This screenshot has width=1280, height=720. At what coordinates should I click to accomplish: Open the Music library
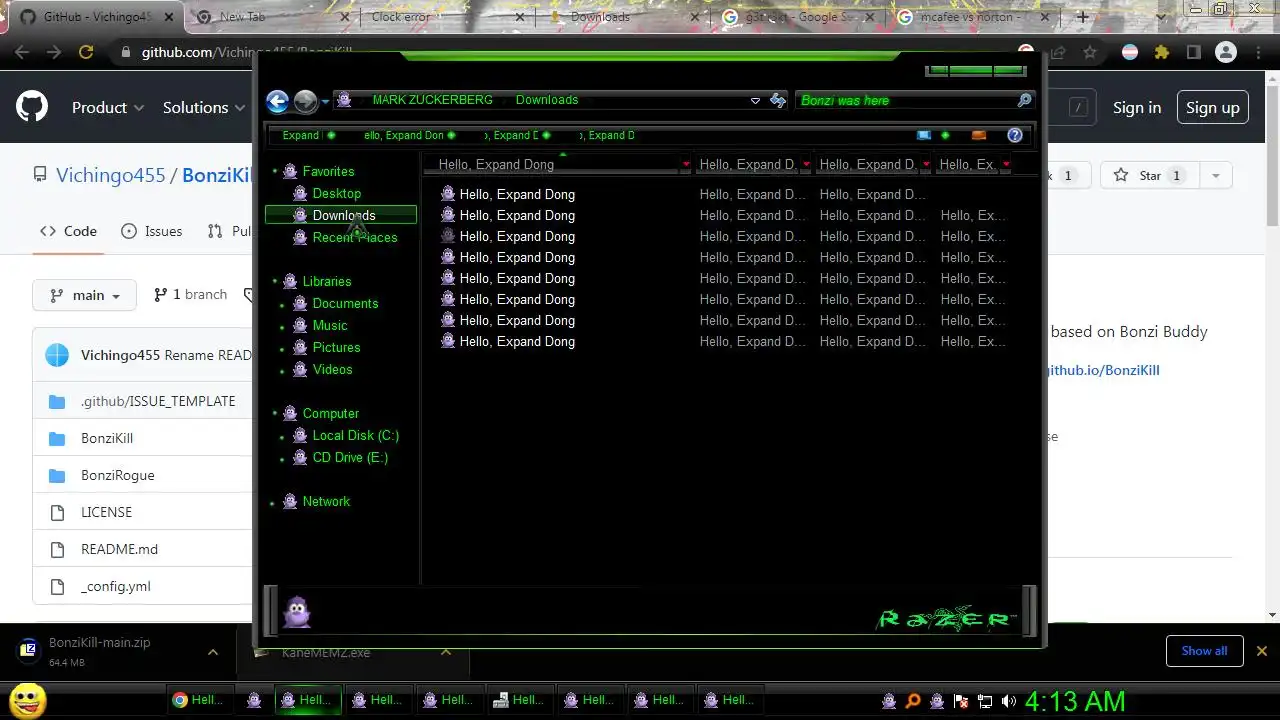point(329,325)
